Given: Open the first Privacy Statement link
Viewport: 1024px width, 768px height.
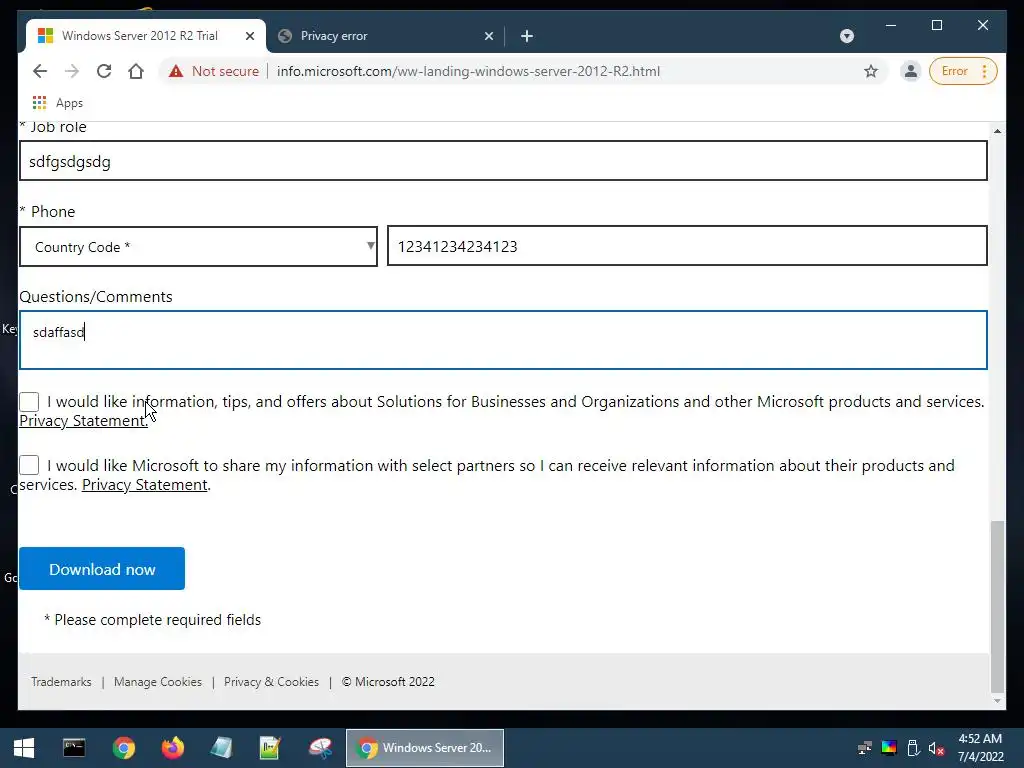Looking at the screenshot, I should click(83, 421).
